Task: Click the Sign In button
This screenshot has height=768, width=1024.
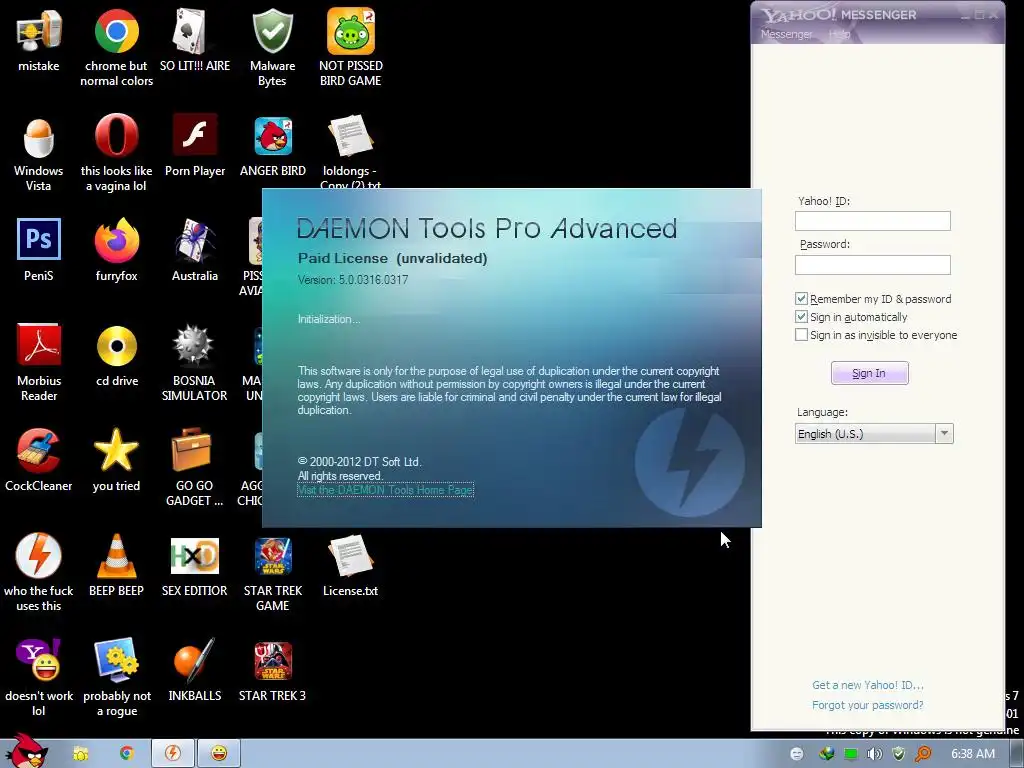Action: (869, 373)
